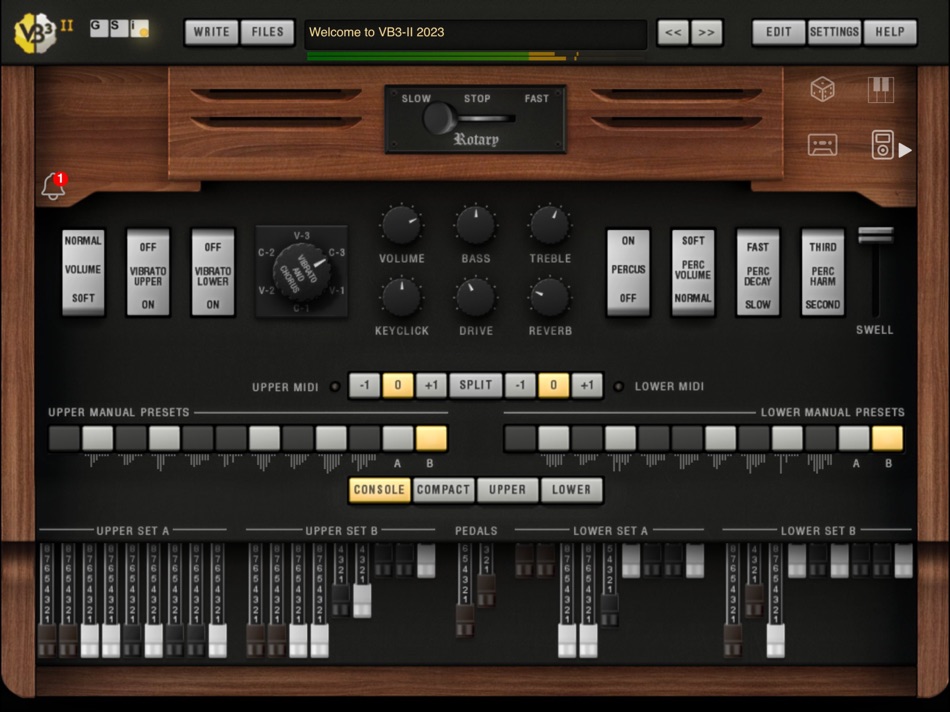Switch to the COMPACT view tab
This screenshot has width=950, height=712.
click(x=442, y=490)
